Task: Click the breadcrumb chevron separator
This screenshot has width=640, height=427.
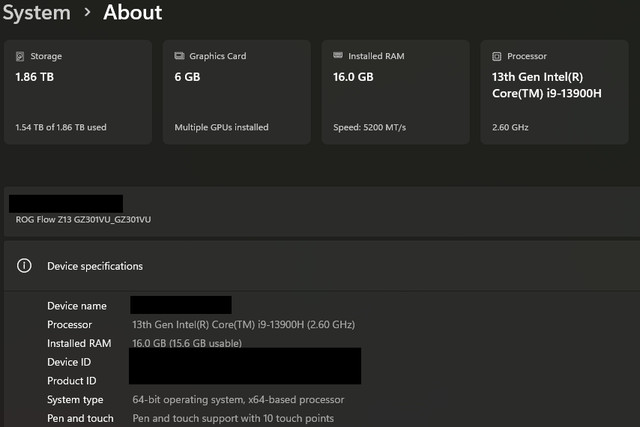Action: pyautogui.click(x=87, y=12)
